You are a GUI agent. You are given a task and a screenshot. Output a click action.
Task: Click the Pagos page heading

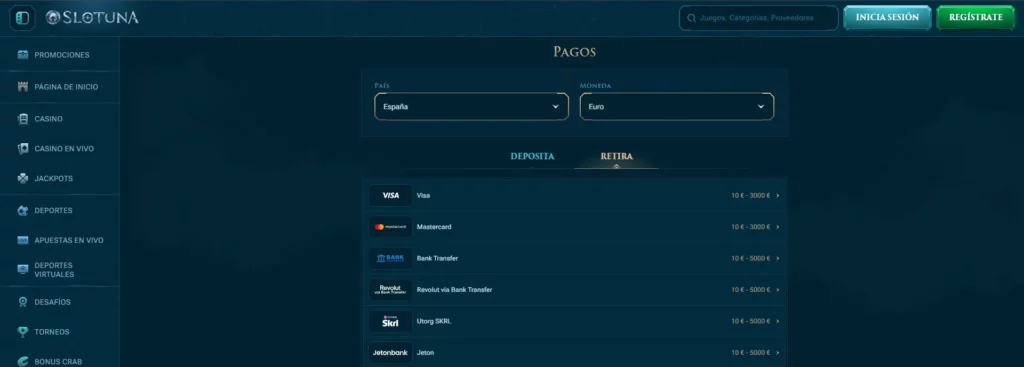point(575,52)
